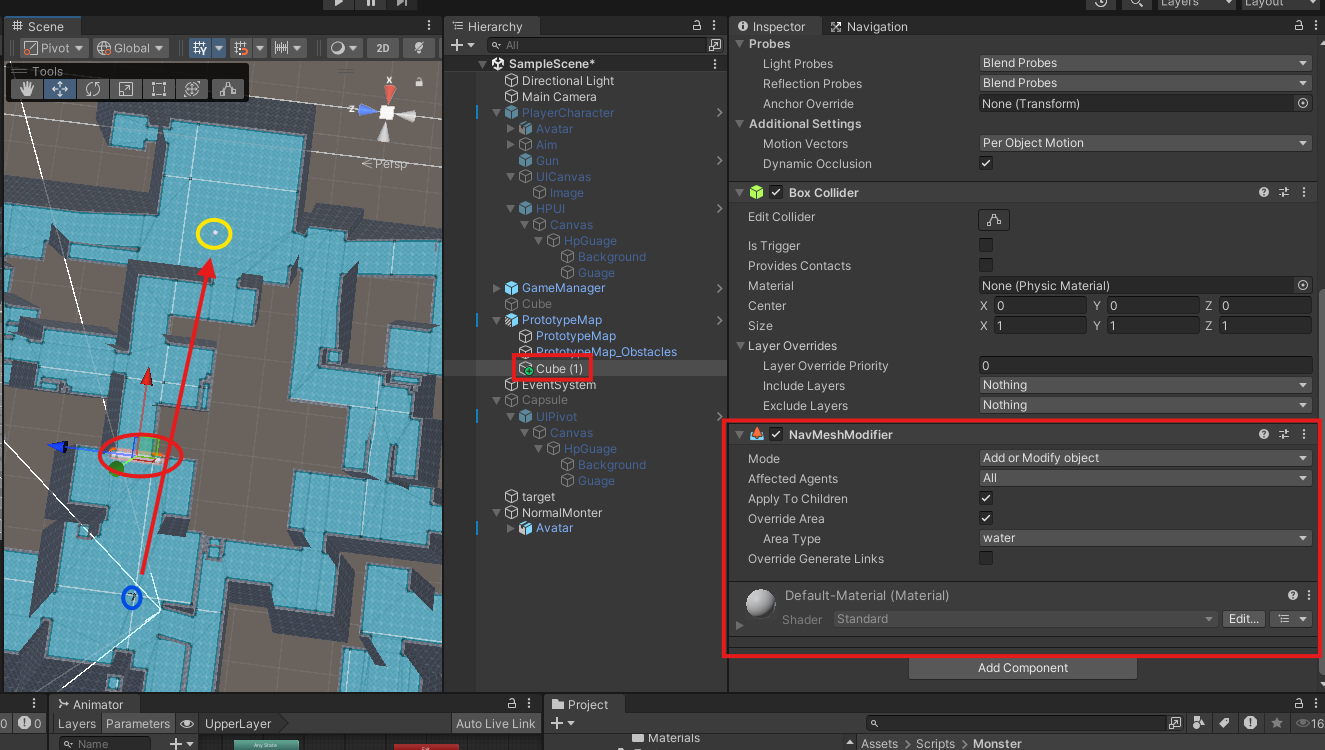Open Exclude Layers dropdown
1325x750 pixels.
tap(1146, 405)
